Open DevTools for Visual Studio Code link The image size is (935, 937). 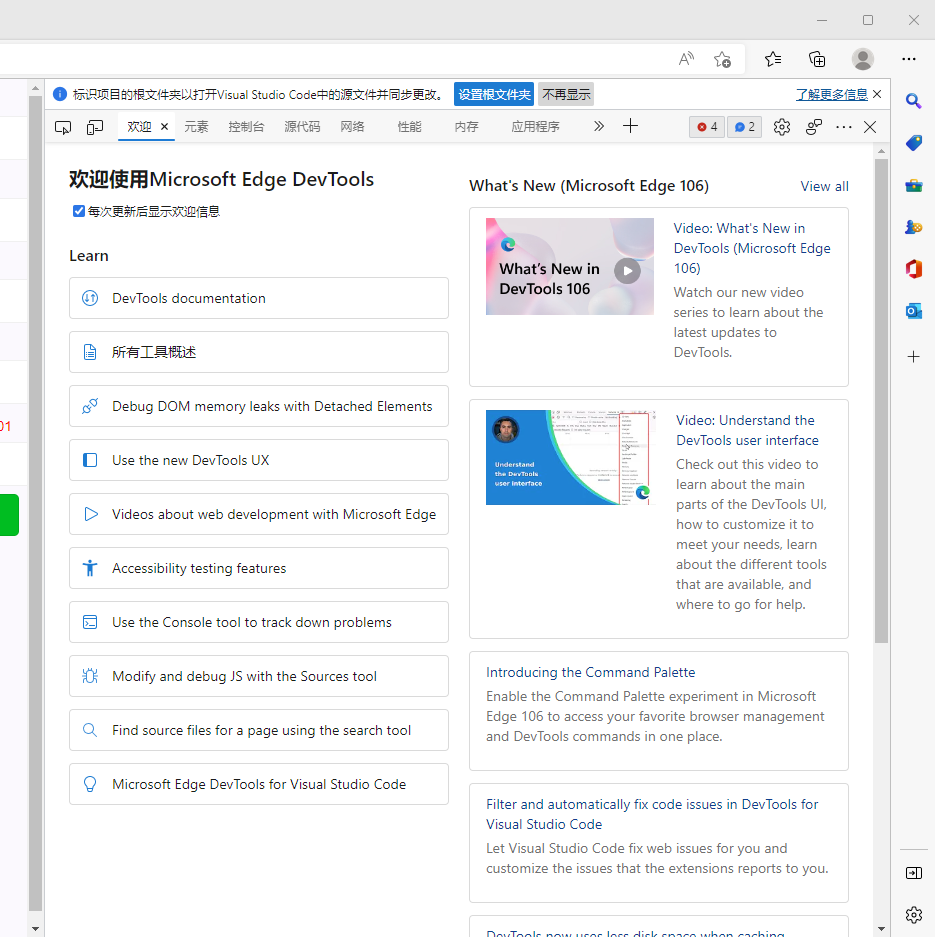pyautogui.click(x=259, y=784)
